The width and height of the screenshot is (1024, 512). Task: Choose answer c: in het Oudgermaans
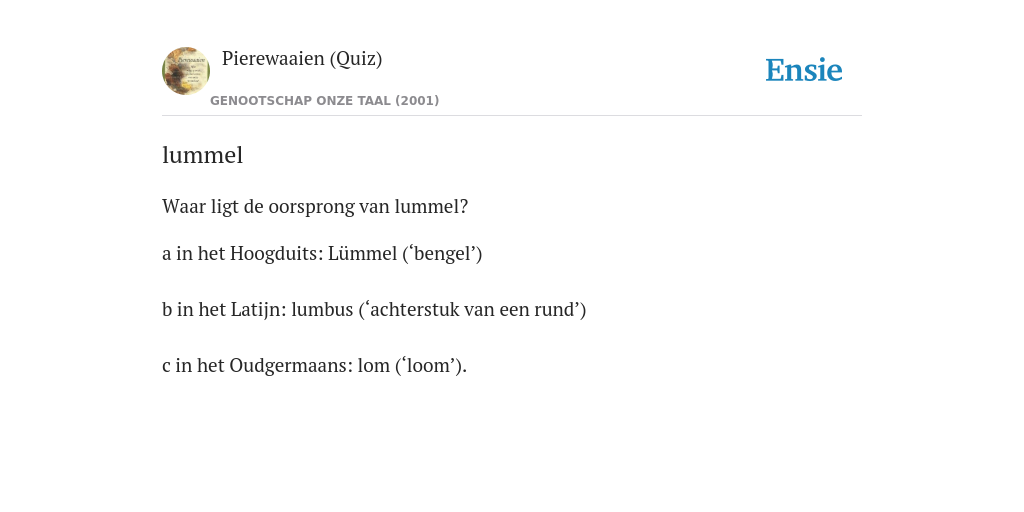click(x=314, y=366)
